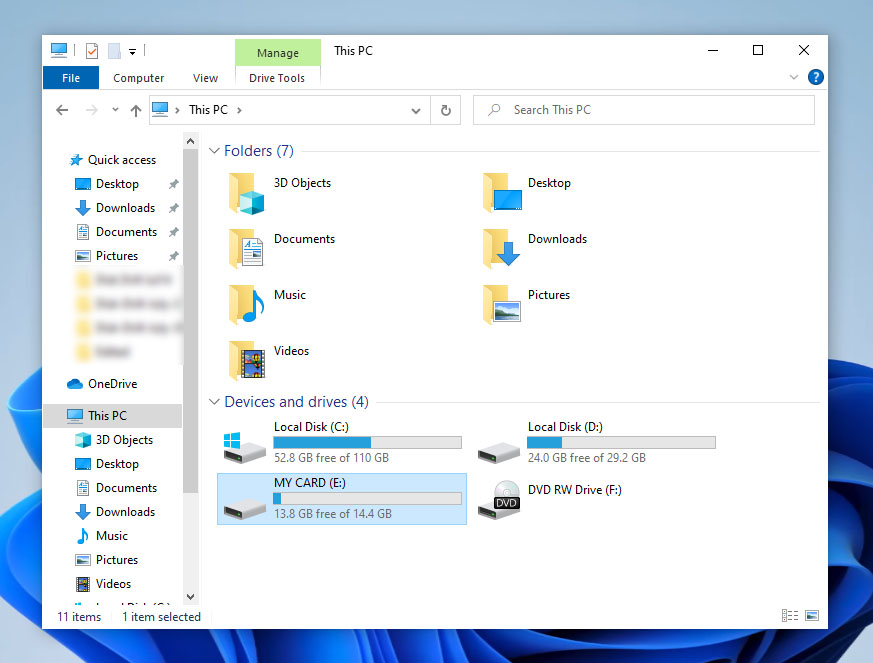Open the Music folder icon
The height and width of the screenshot is (663, 873).
(243, 305)
